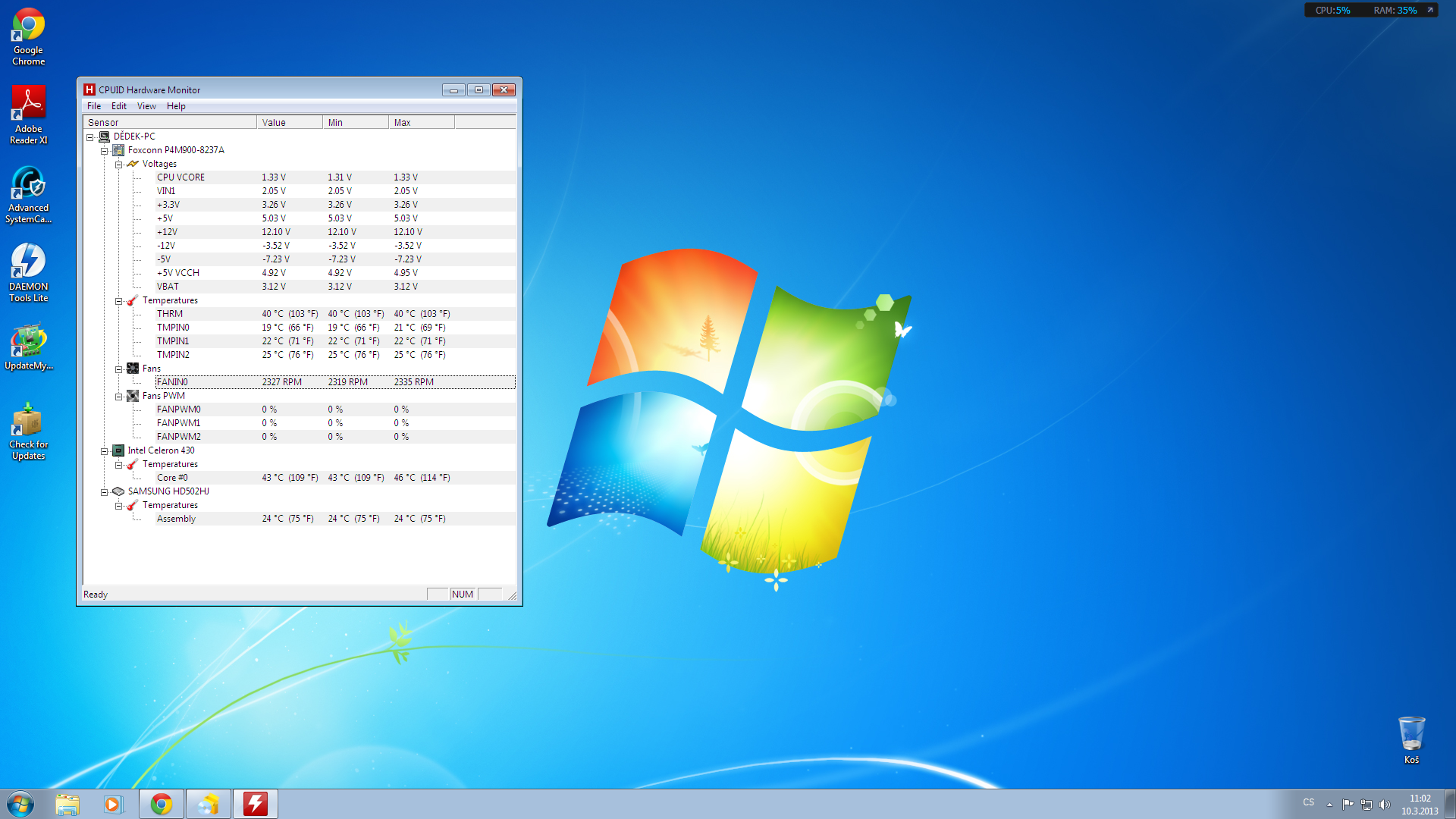Open the File menu
This screenshot has width=1456, height=819.
coord(94,106)
